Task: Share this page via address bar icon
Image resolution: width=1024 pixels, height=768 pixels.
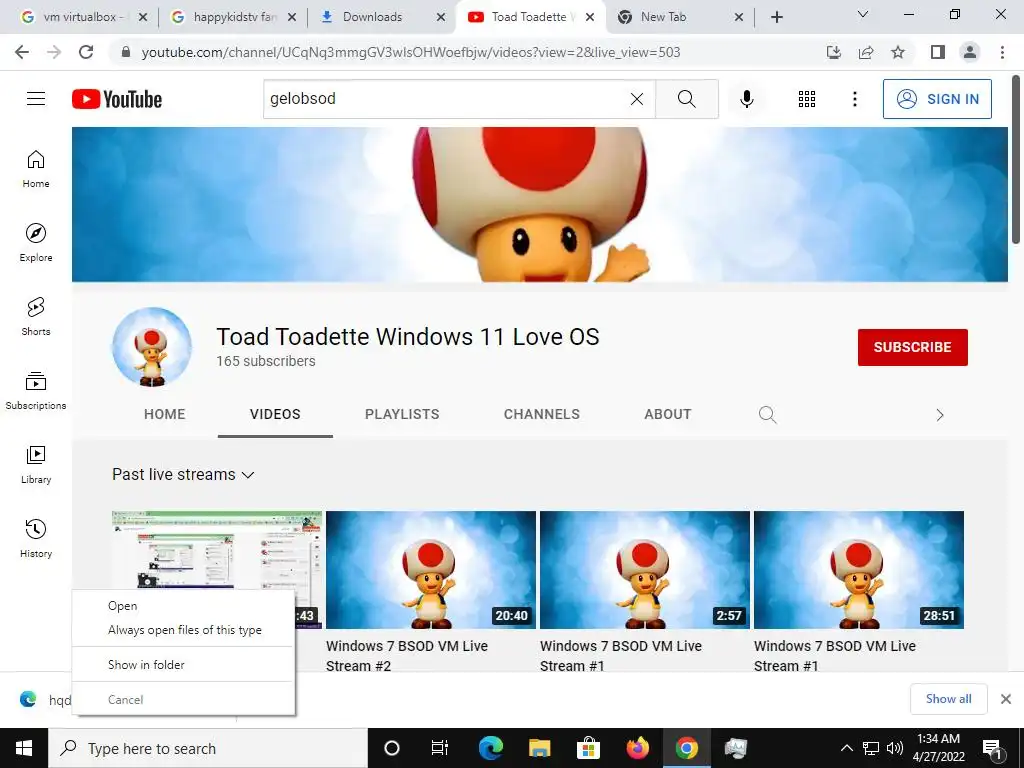Action: [866, 52]
